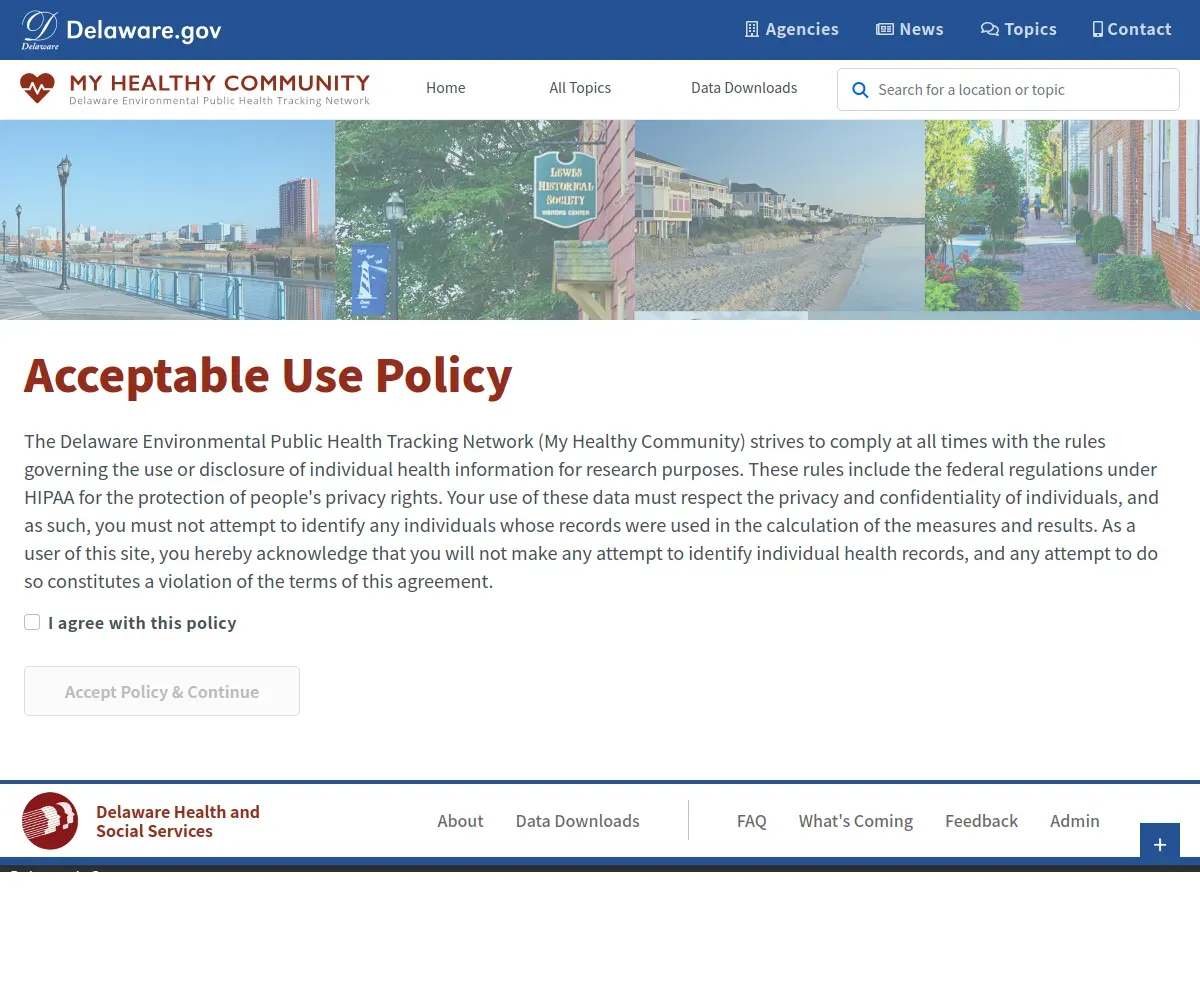Open Delaware Health and Social Services link
1200x1000 pixels.
click(x=178, y=821)
